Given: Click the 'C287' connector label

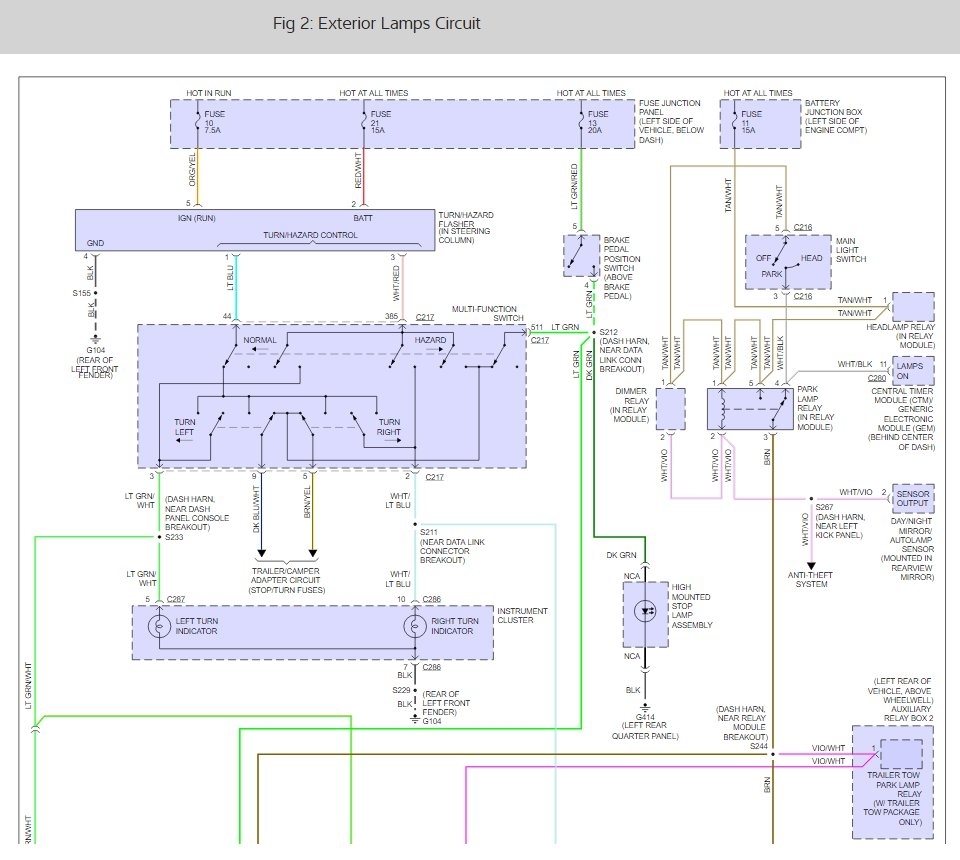Looking at the screenshot, I should click(x=176, y=599).
